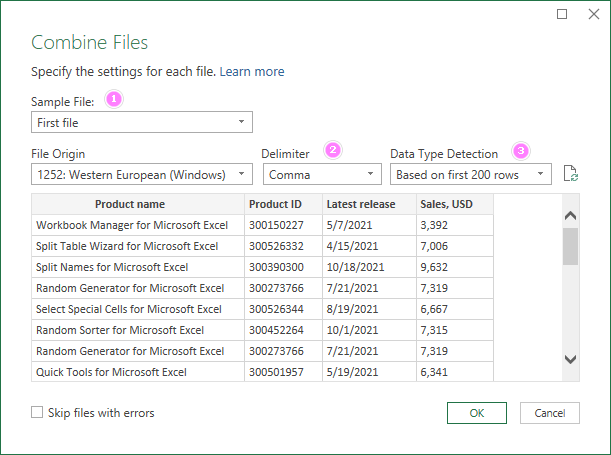
Task: Click release date 5/19/2021 cell
Action: click(x=369, y=372)
